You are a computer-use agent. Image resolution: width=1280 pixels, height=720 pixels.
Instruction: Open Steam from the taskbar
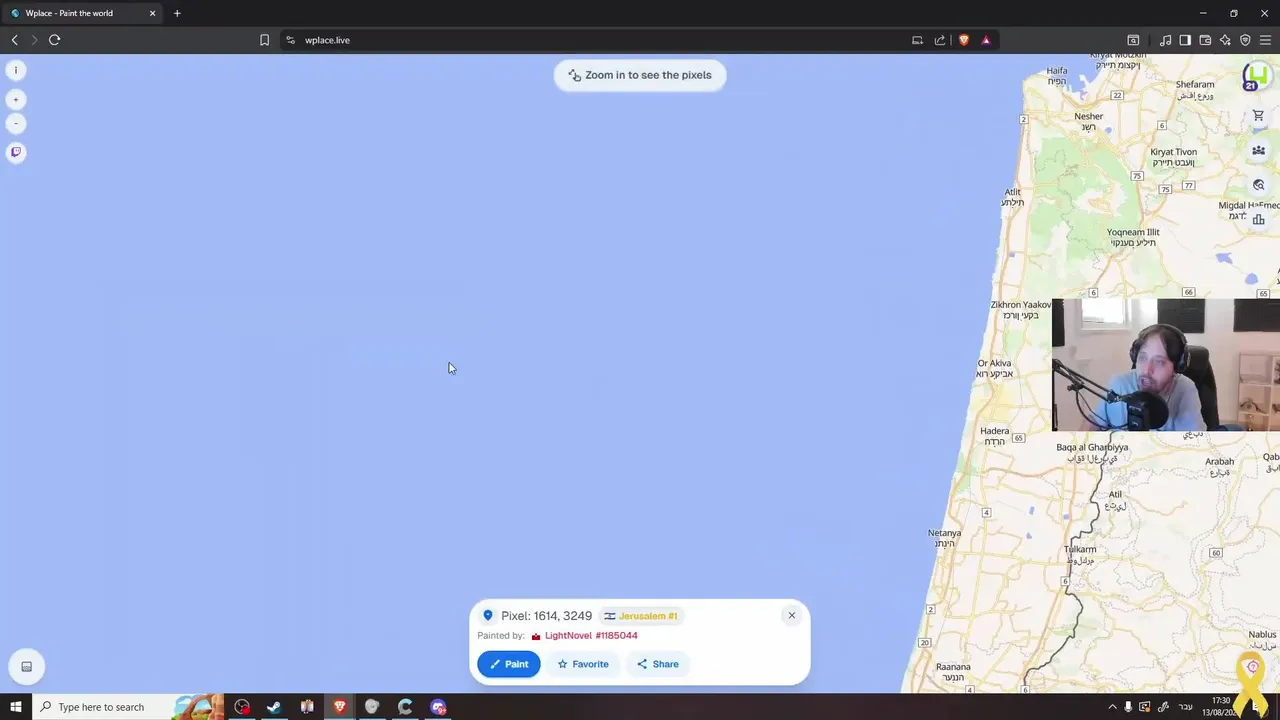(x=274, y=707)
